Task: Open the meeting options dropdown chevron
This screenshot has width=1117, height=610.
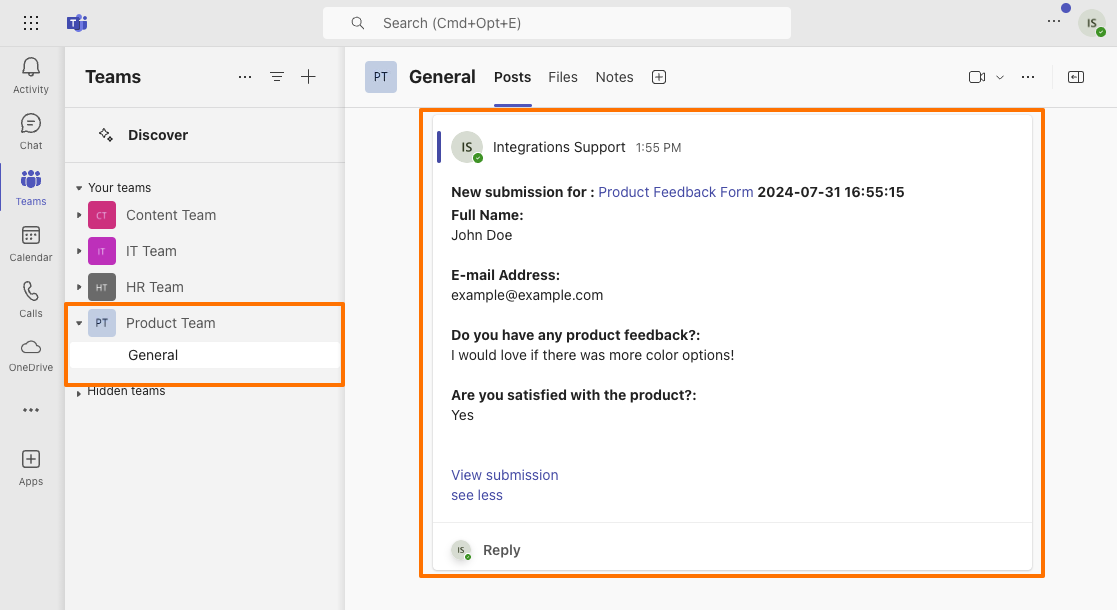Action: (x=1000, y=77)
